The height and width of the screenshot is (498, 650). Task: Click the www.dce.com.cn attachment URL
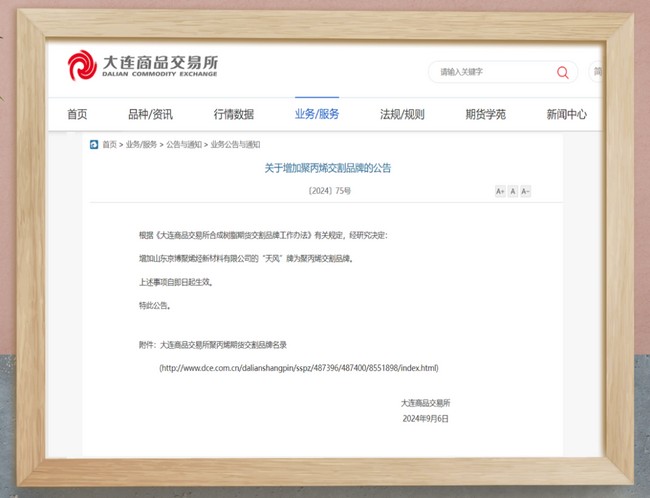(298, 368)
